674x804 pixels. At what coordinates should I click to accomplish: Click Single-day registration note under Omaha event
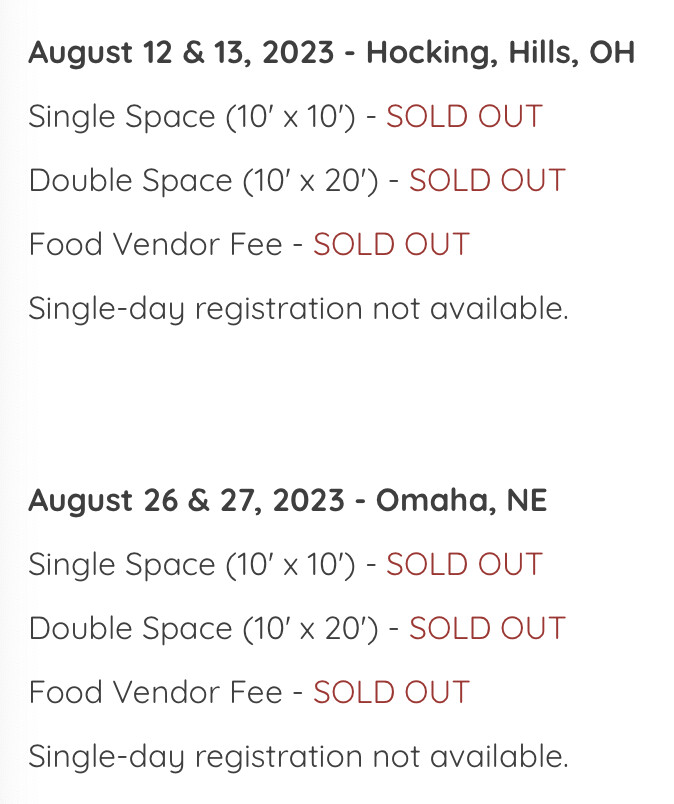click(298, 755)
